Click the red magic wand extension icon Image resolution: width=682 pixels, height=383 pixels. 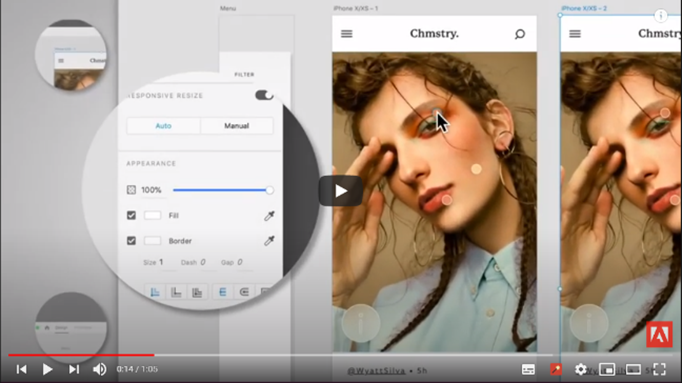[555, 370]
